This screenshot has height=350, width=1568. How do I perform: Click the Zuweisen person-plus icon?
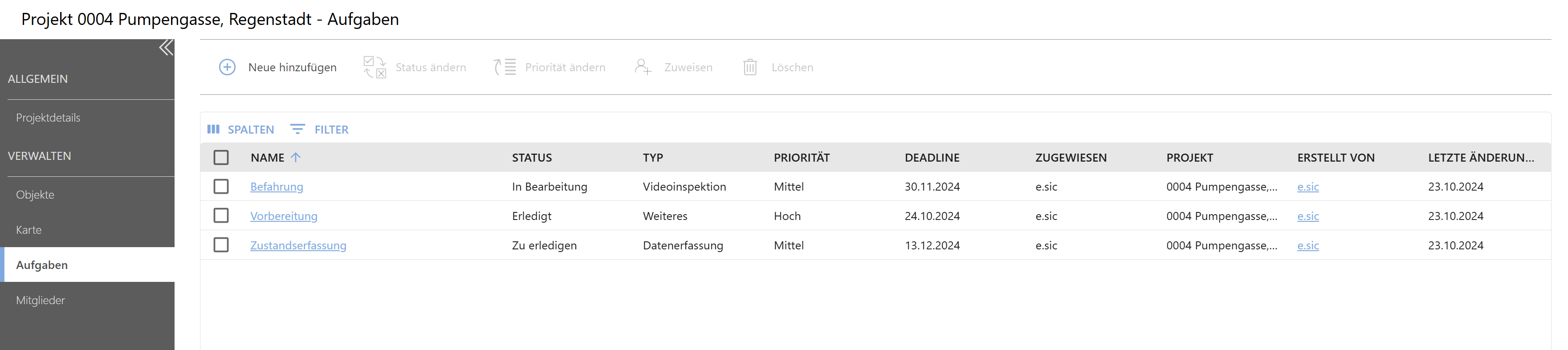(x=643, y=67)
